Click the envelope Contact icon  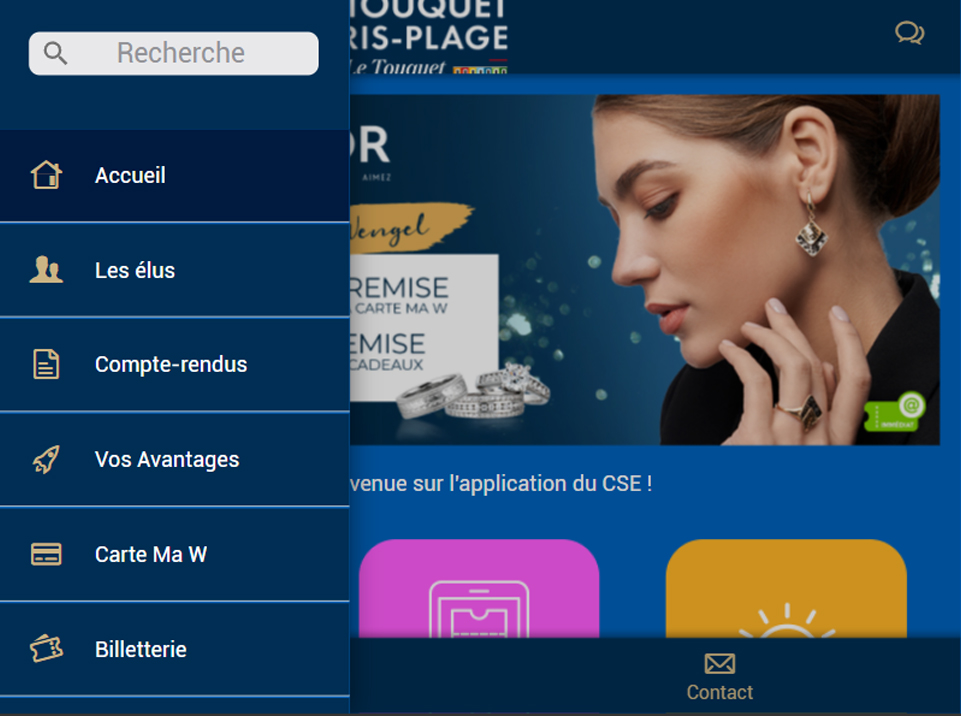coord(720,663)
